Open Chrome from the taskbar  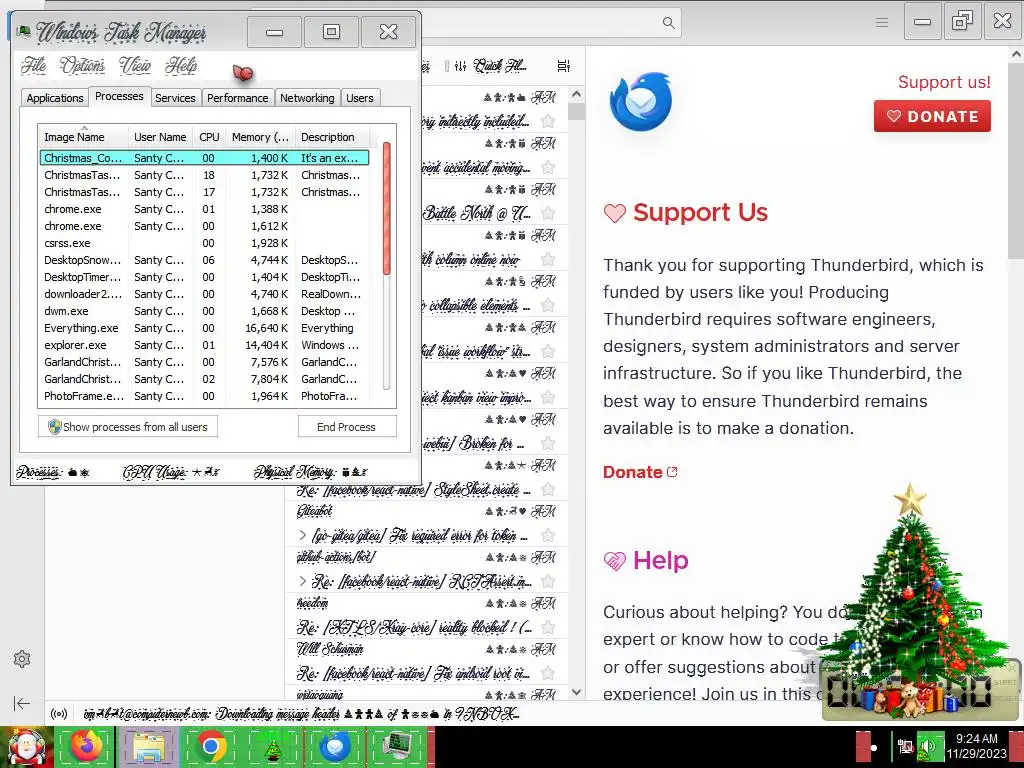tap(210, 746)
